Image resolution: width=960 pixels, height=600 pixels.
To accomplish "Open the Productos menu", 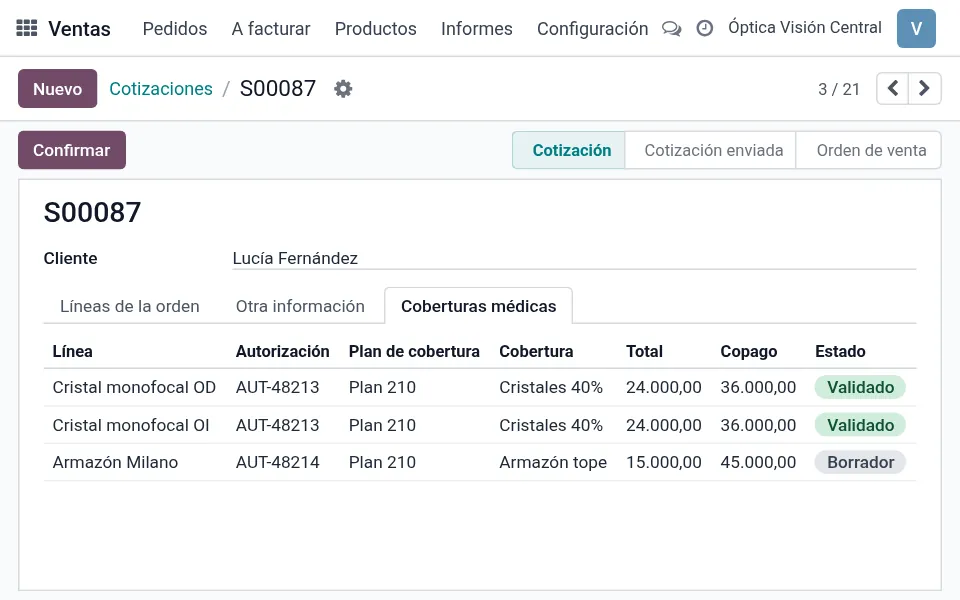I will pos(375,29).
